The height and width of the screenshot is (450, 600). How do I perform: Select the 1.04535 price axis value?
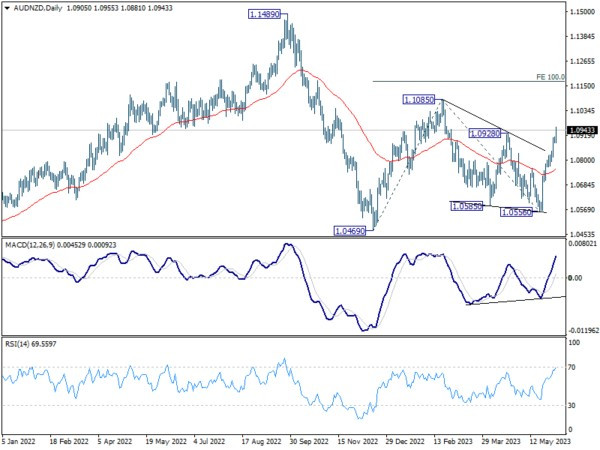pyautogui.click(x=582, y=234)
